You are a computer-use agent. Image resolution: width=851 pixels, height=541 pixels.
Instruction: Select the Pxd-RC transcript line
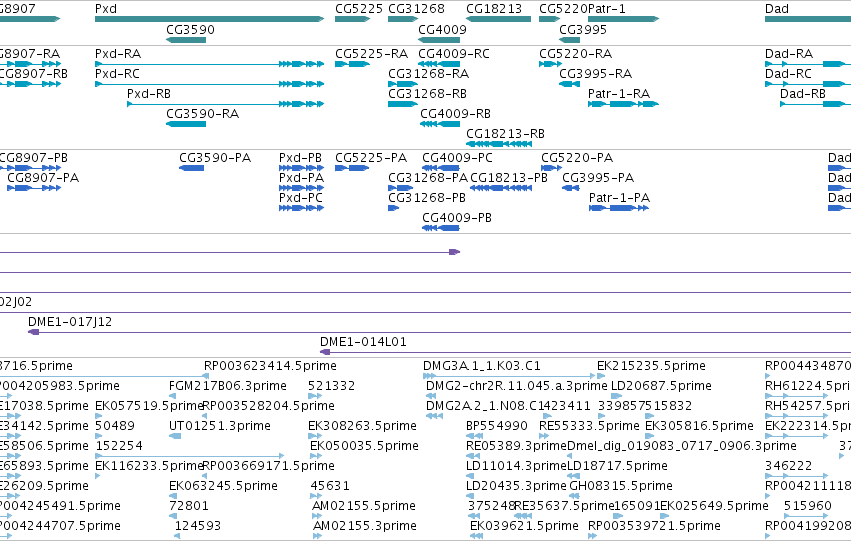(x=209, y=84)
